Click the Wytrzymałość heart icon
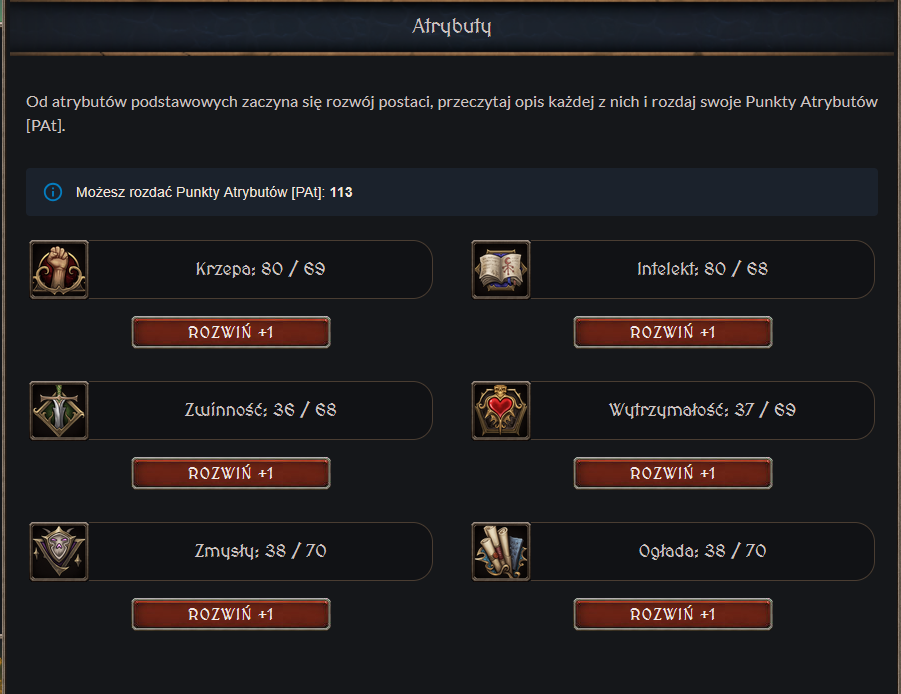The width and height of the screenshot is (901, 694). [x=501, y=410]
